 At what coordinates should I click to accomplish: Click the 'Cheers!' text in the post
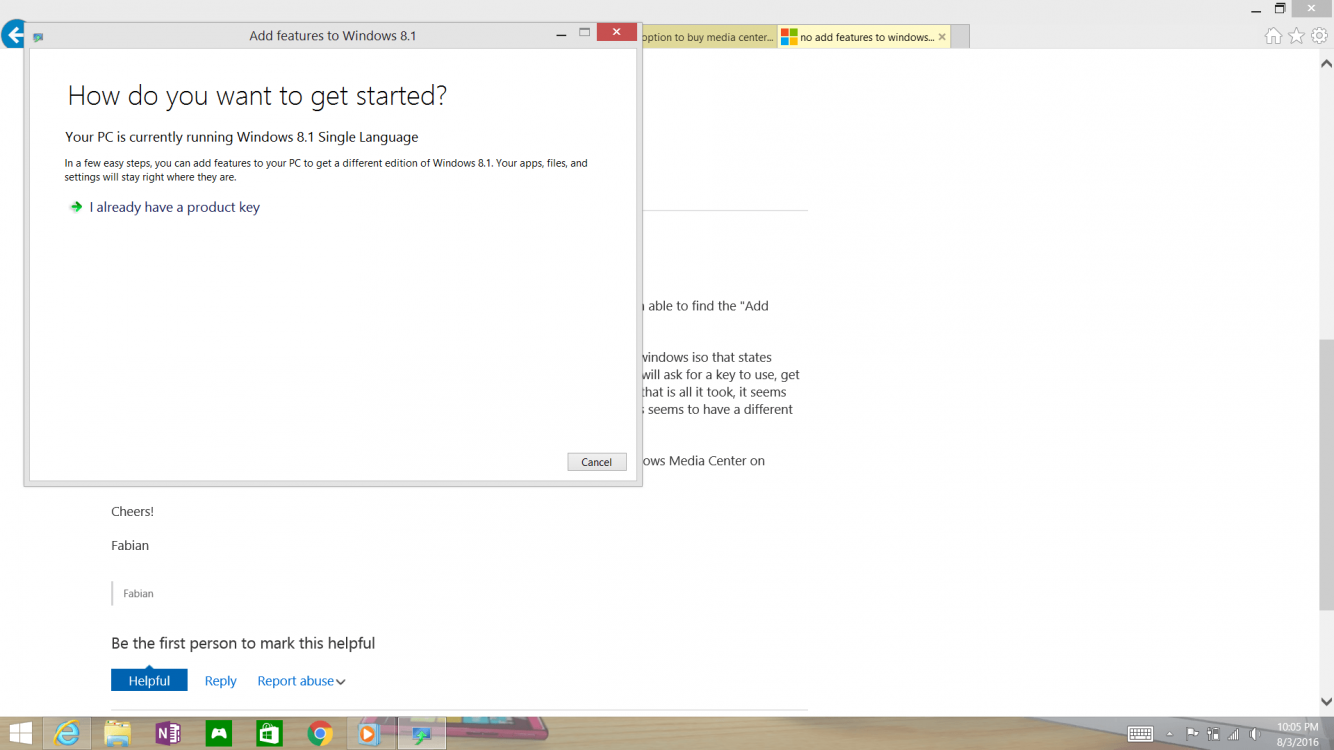[x=132, y=511]
